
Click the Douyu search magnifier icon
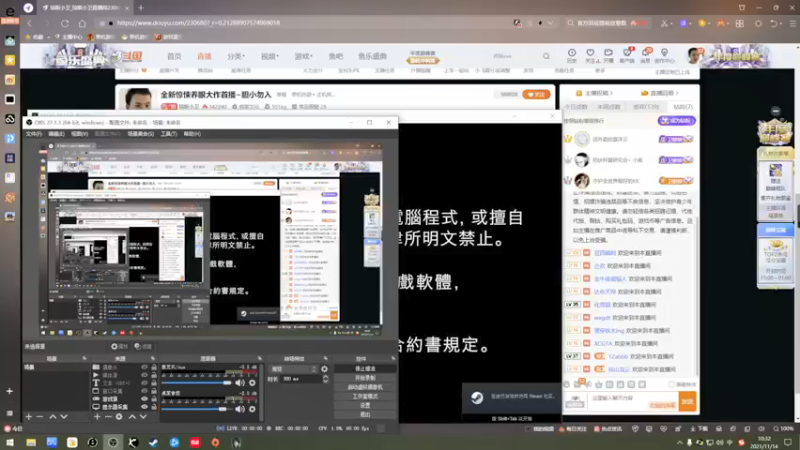click(x=546, y=56)
